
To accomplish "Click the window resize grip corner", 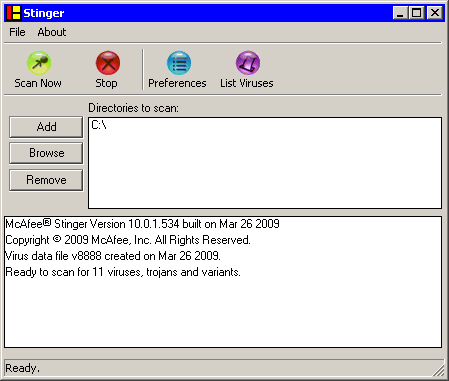I will [439, 370].
